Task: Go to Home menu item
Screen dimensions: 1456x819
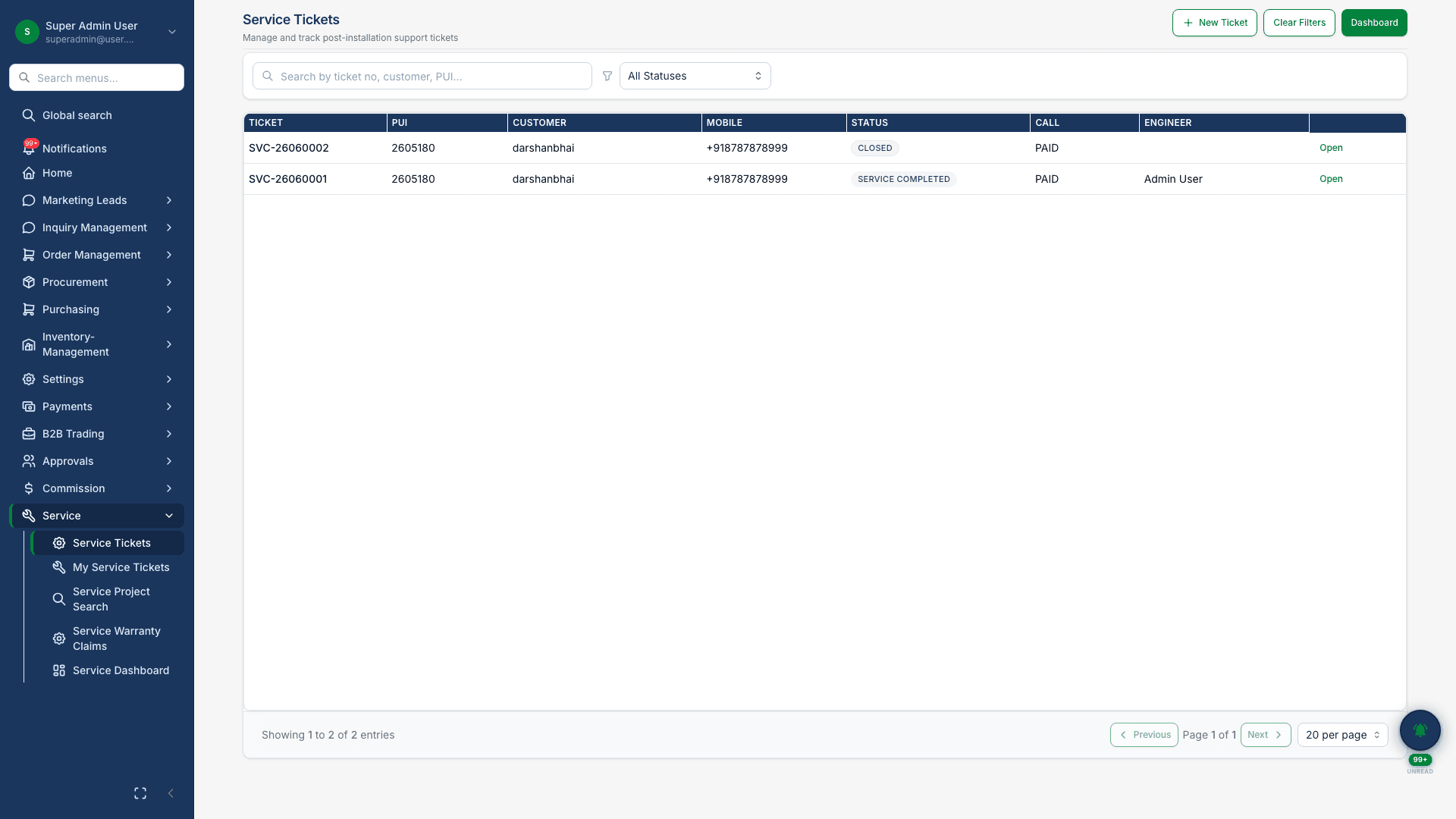Action: (97, 173)
